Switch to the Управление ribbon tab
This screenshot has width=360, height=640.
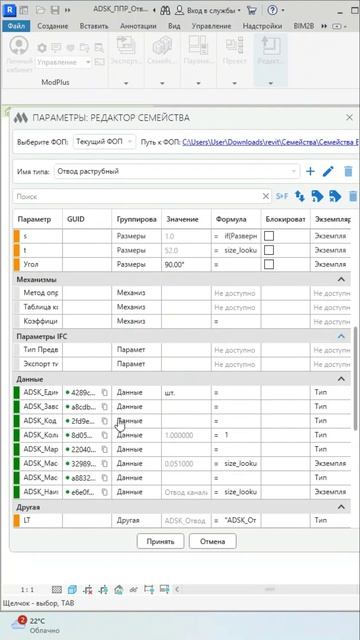click(x=211, y=26)
